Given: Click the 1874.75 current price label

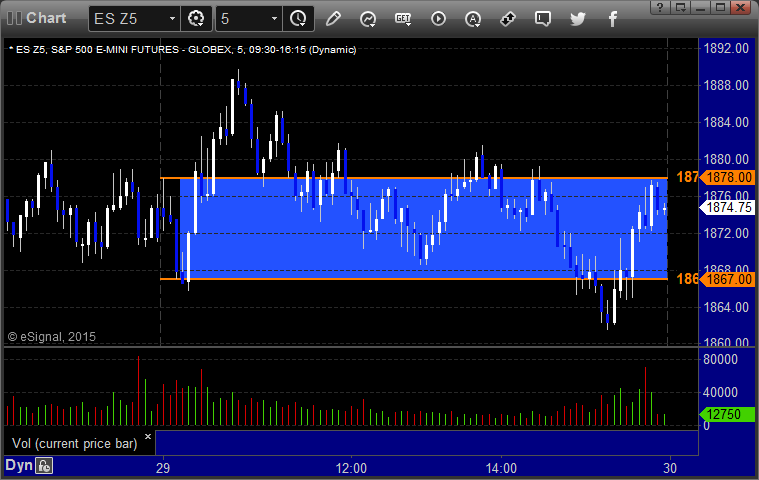Looking at the screenshot, I should tap(728, 208).
